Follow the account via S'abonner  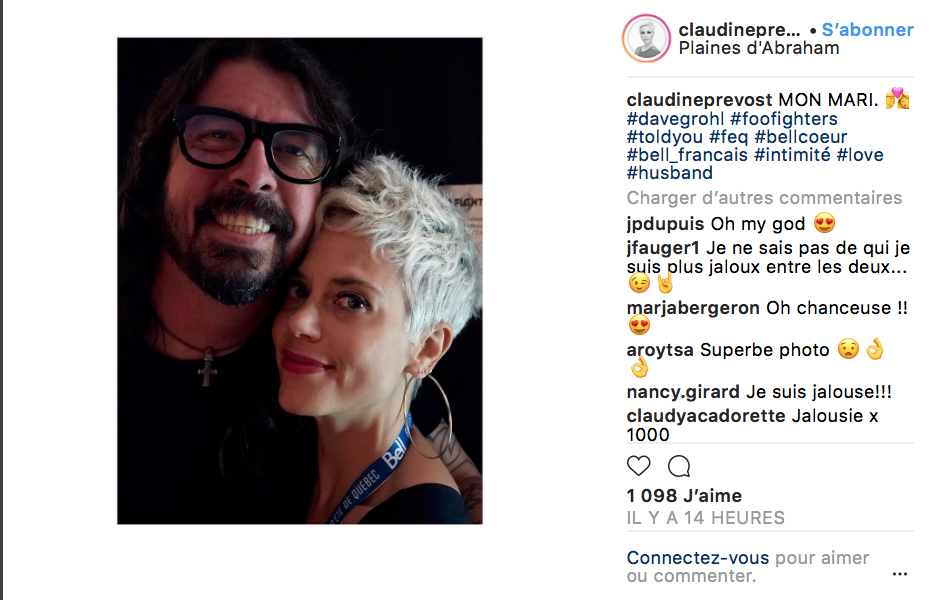click(x=867, y=30)
